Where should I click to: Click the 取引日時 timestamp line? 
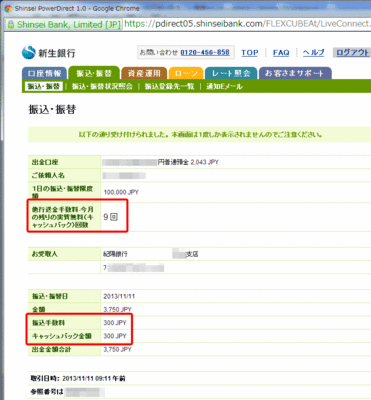click(x=78, y=379)
